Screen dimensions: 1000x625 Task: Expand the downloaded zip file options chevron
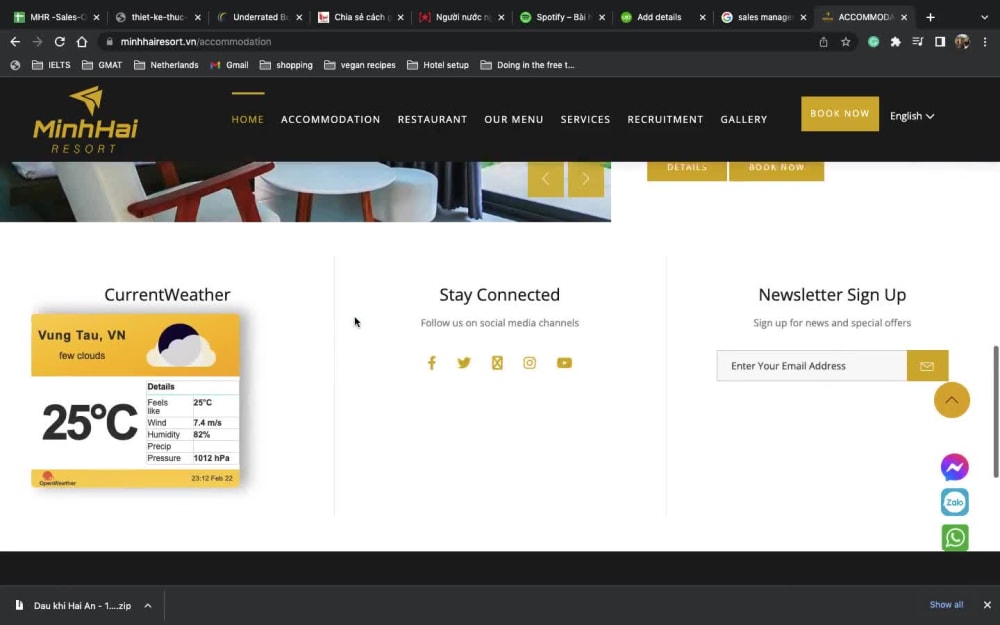(x=147, y=605)
